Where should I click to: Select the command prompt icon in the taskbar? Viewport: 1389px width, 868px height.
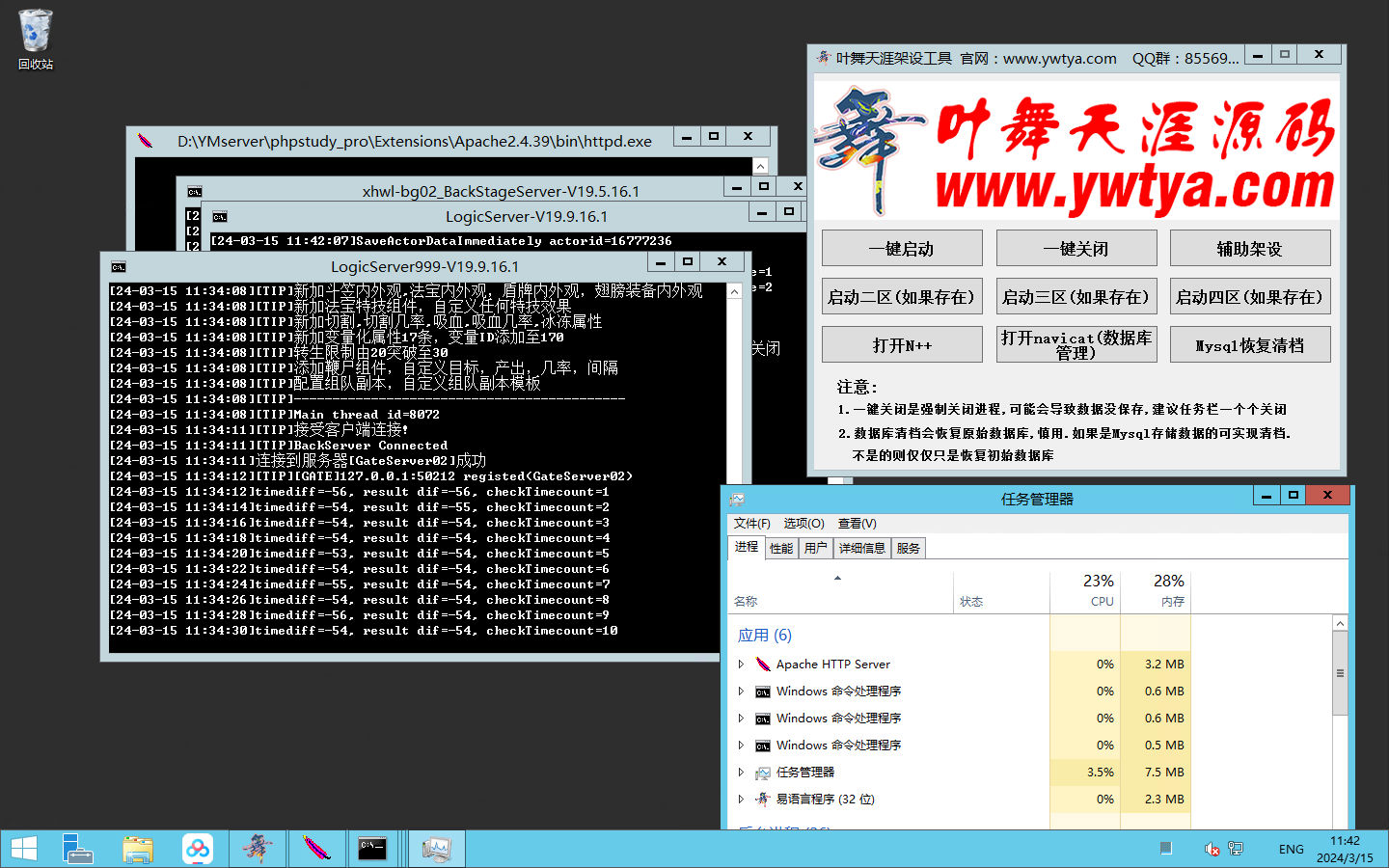tap(374, 849)
